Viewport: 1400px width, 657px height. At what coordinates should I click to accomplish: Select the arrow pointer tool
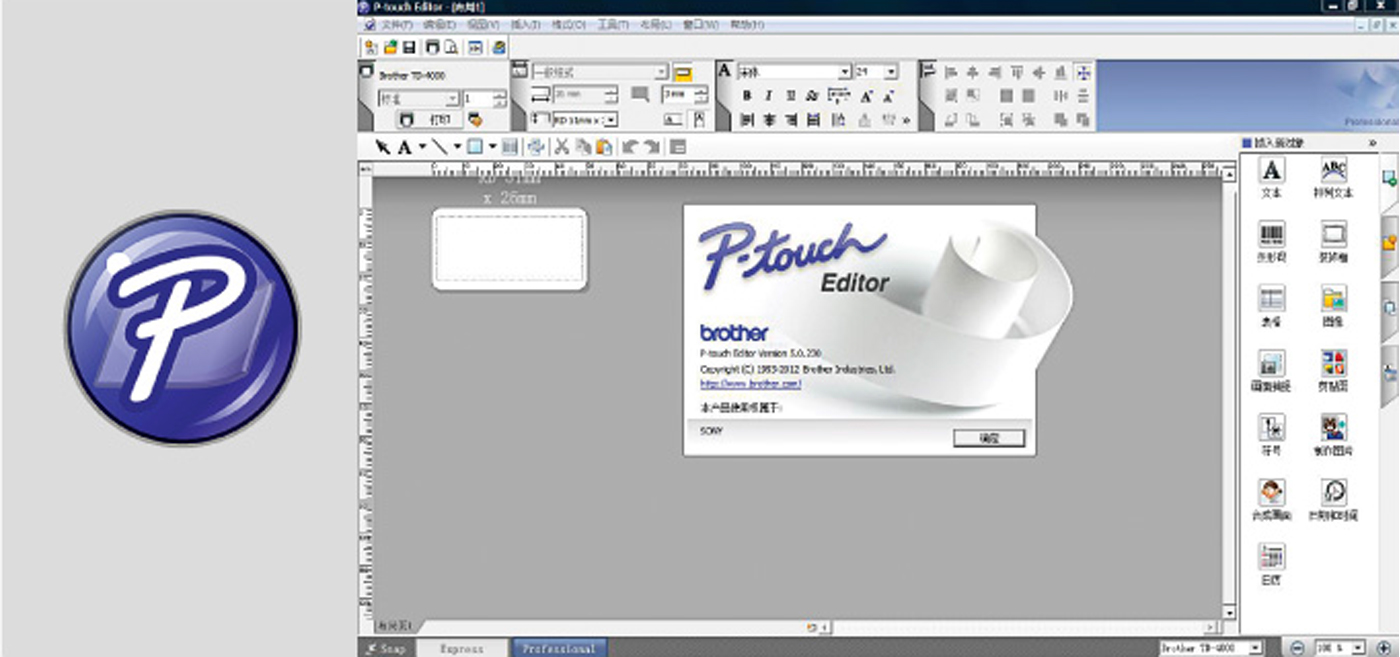pyautogui.click(x=382, y=147)
